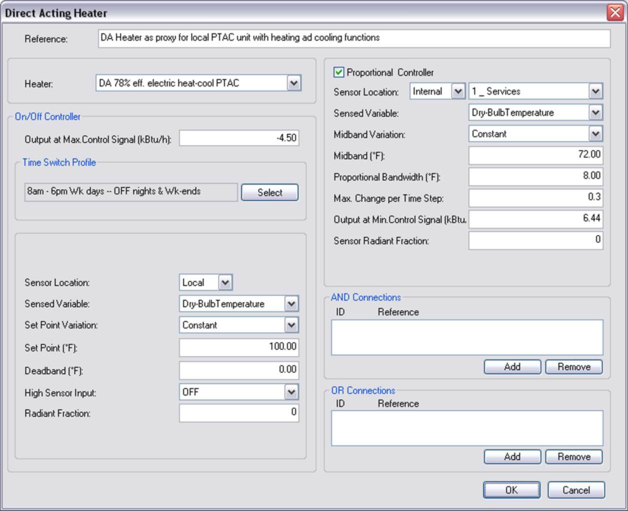Screen dimensions: 628x511
Task: Expand the Midband Variation dropdown
Action: pos(595,134)
